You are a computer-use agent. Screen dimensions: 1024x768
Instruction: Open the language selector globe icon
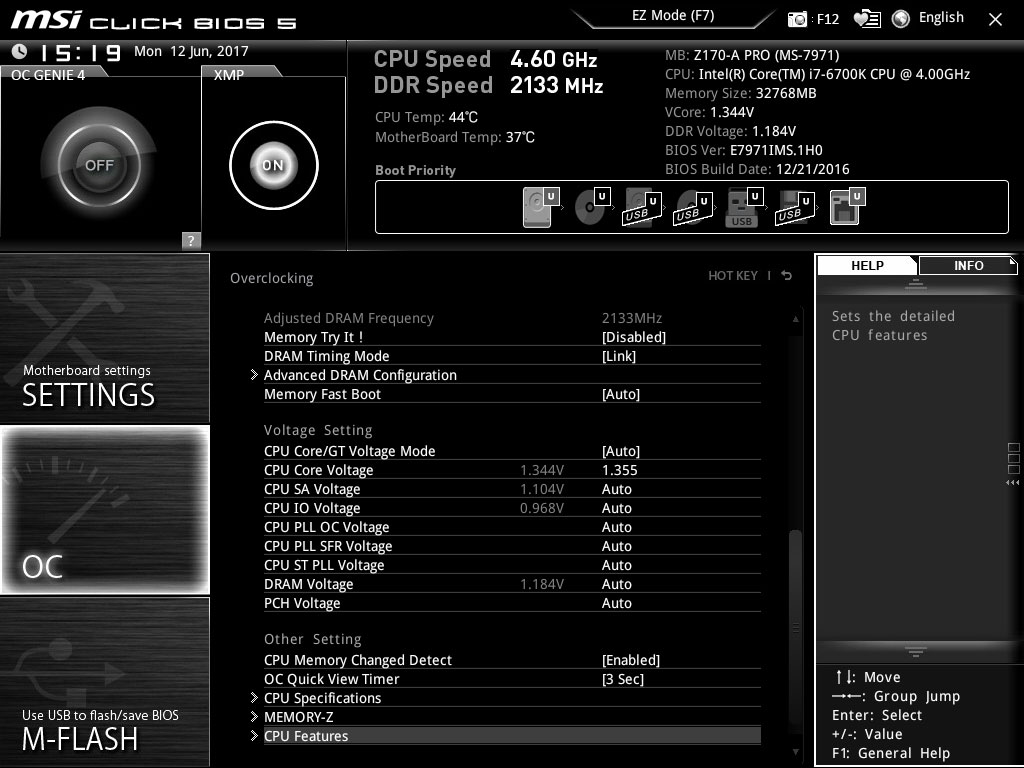(901, 19)
